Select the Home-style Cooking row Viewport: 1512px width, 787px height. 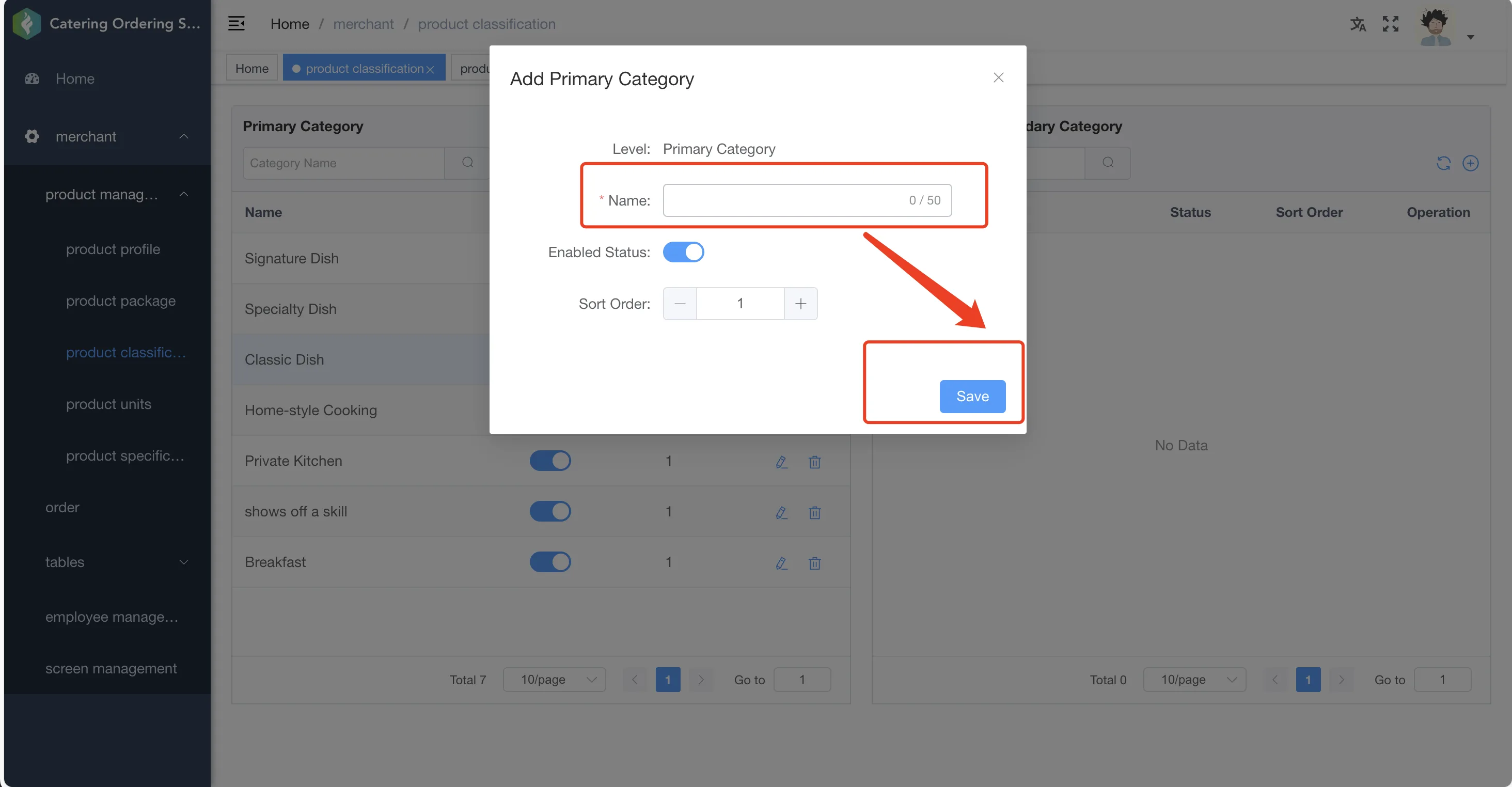360,410
